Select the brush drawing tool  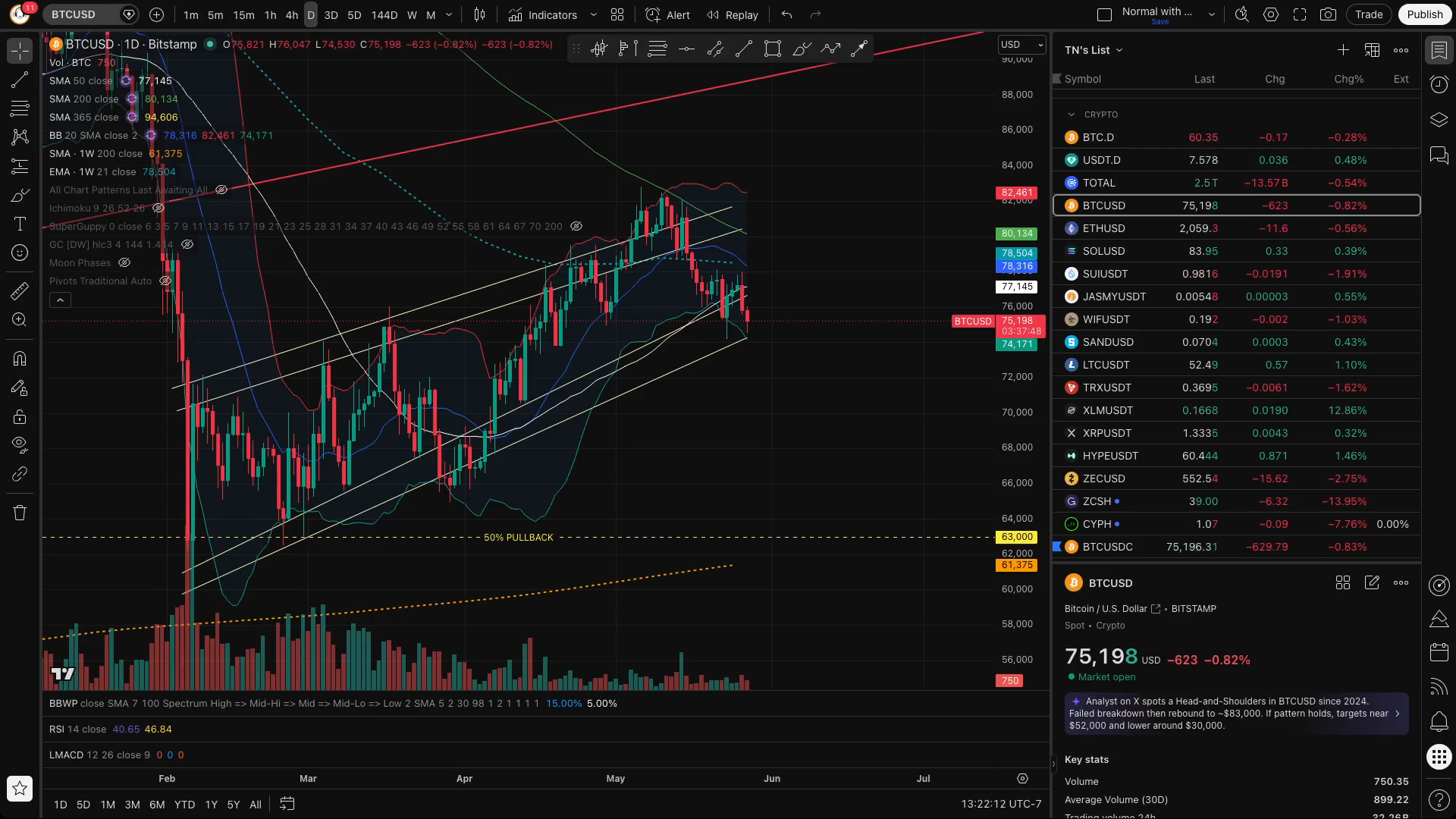point(20,195)
